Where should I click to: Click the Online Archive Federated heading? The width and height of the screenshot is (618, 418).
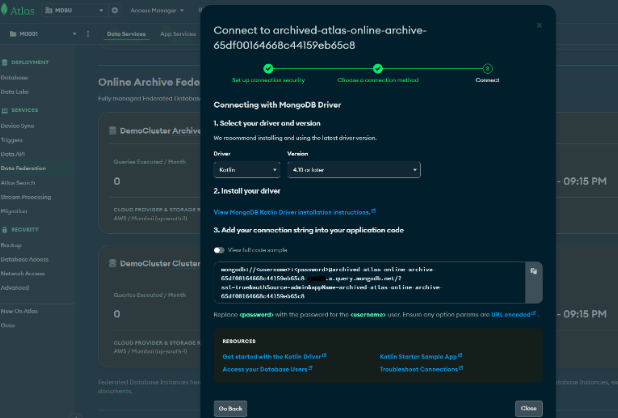[x=149, y=82]
